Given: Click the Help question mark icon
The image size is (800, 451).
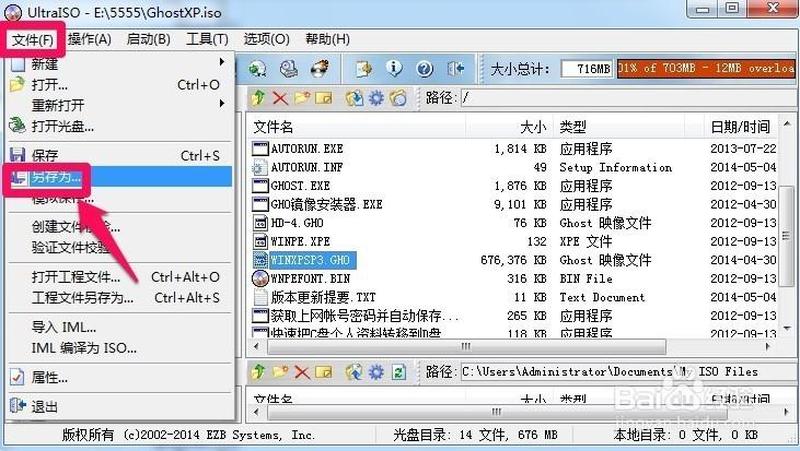Looking at the screenshot, I should (424, 68).
